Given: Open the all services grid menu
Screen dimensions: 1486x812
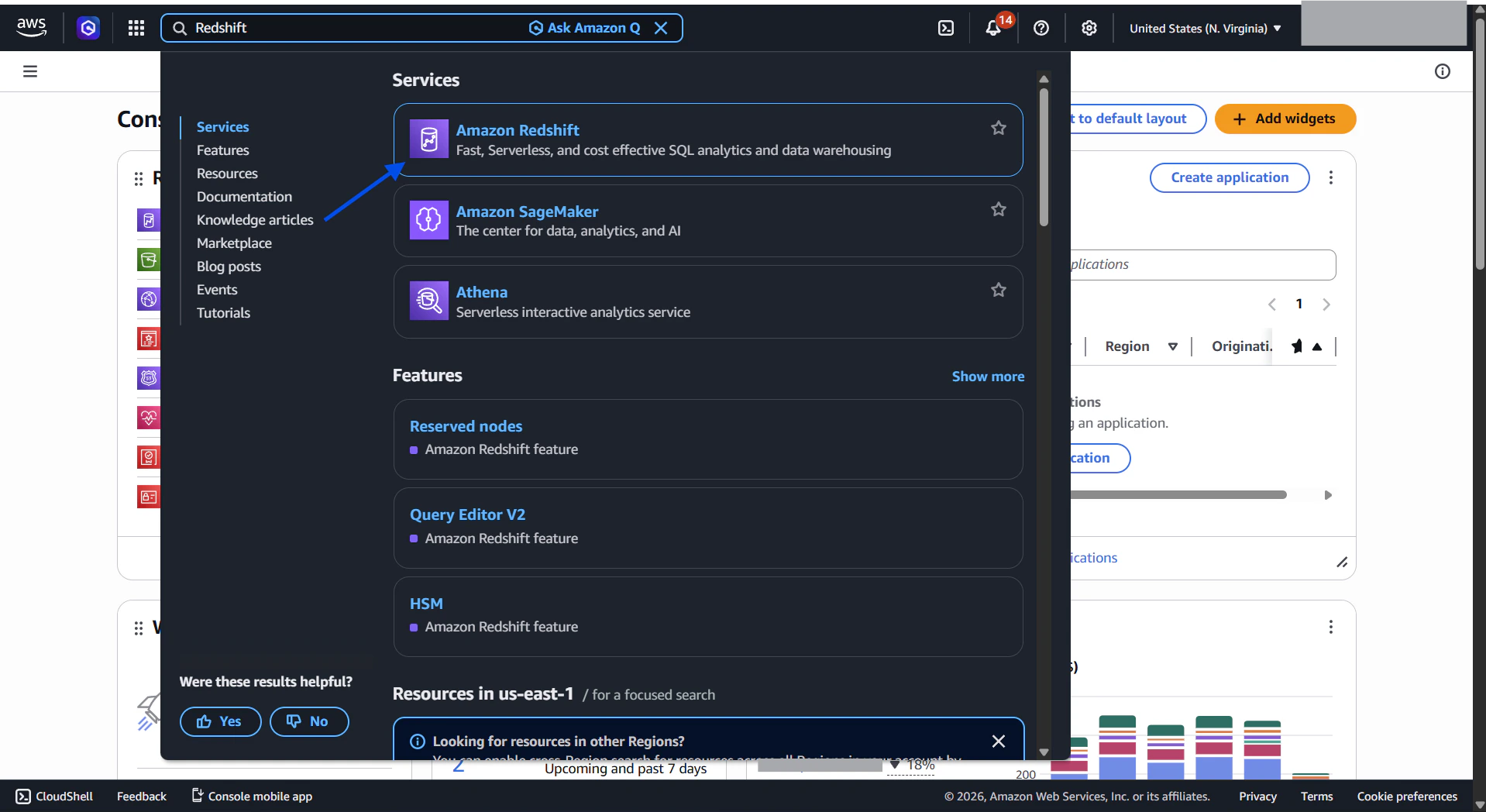Looking at the screenshot, I should point(136,28).
